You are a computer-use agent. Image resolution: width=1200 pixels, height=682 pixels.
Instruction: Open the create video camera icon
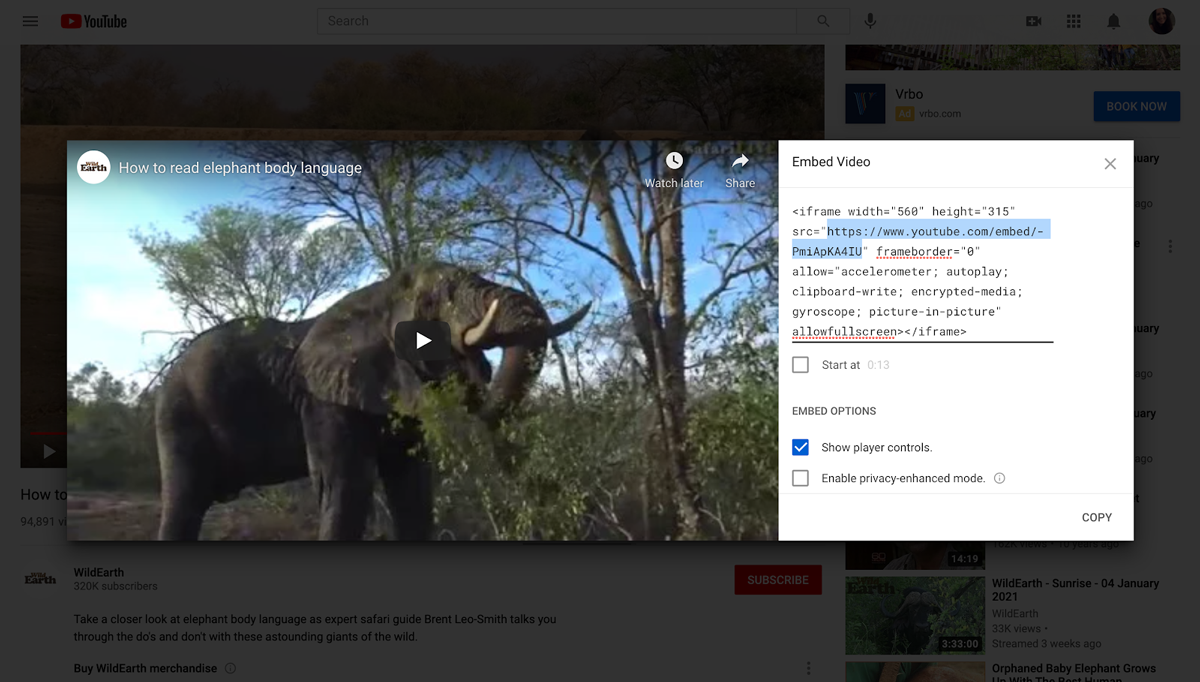point(1034,21)
